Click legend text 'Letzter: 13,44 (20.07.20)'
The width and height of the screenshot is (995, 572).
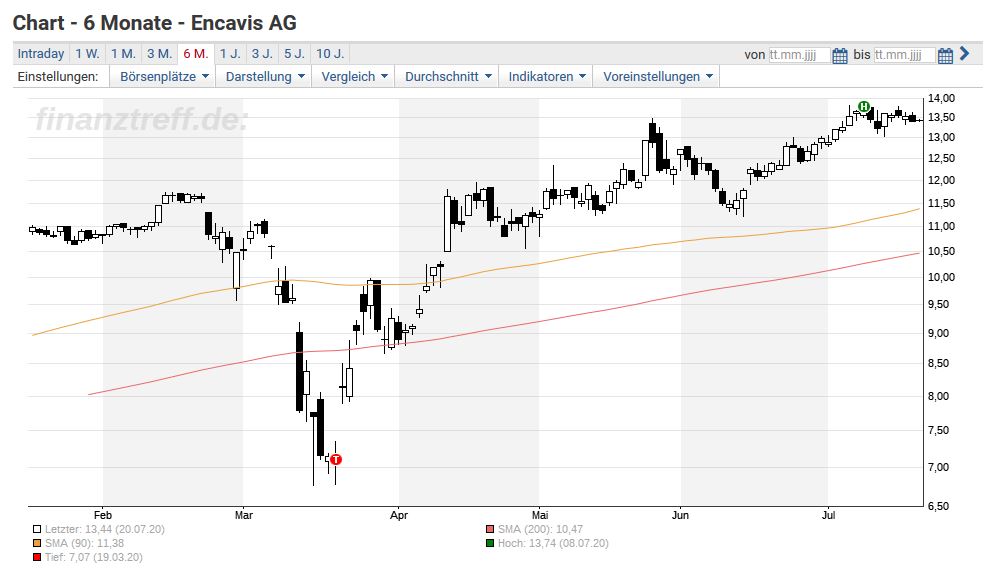[x=105, y=529]
